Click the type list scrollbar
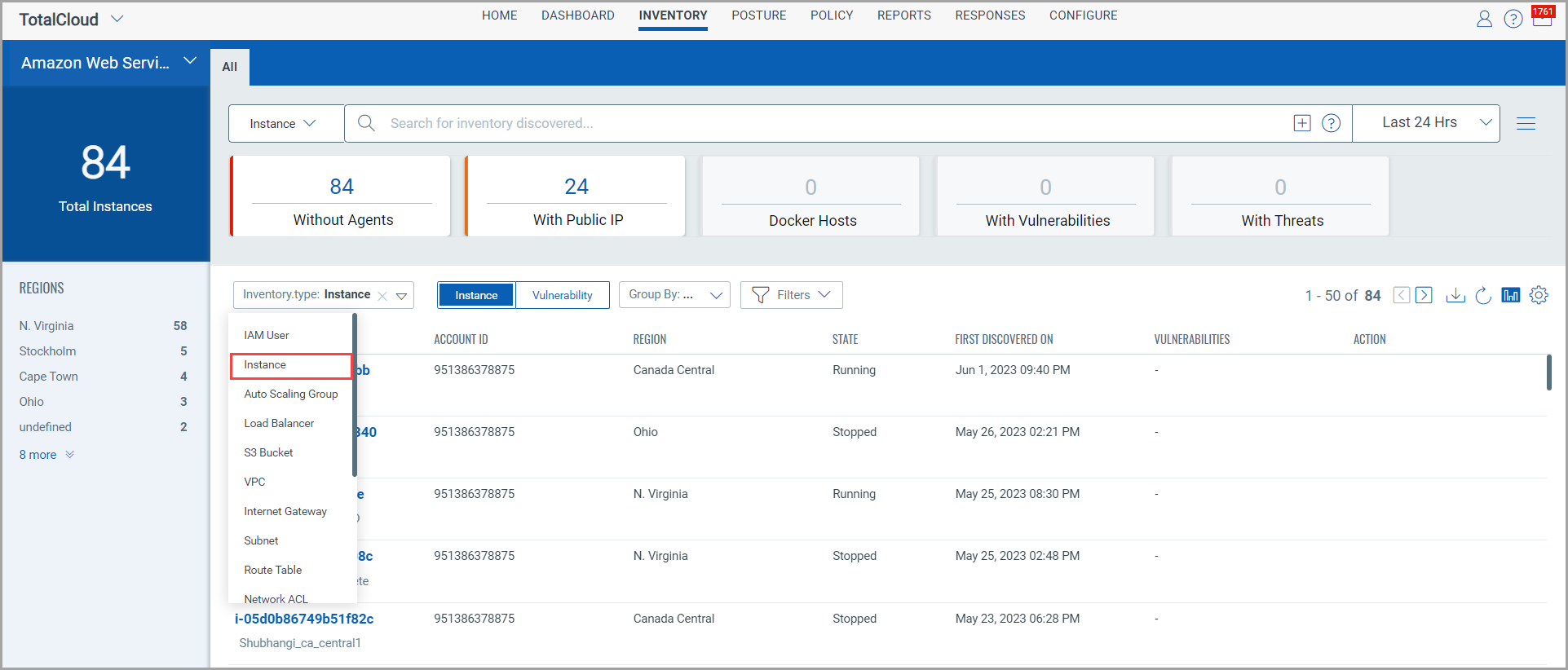Image resolution: width=1568 pixels, height=670 pixels. (355, 395)
